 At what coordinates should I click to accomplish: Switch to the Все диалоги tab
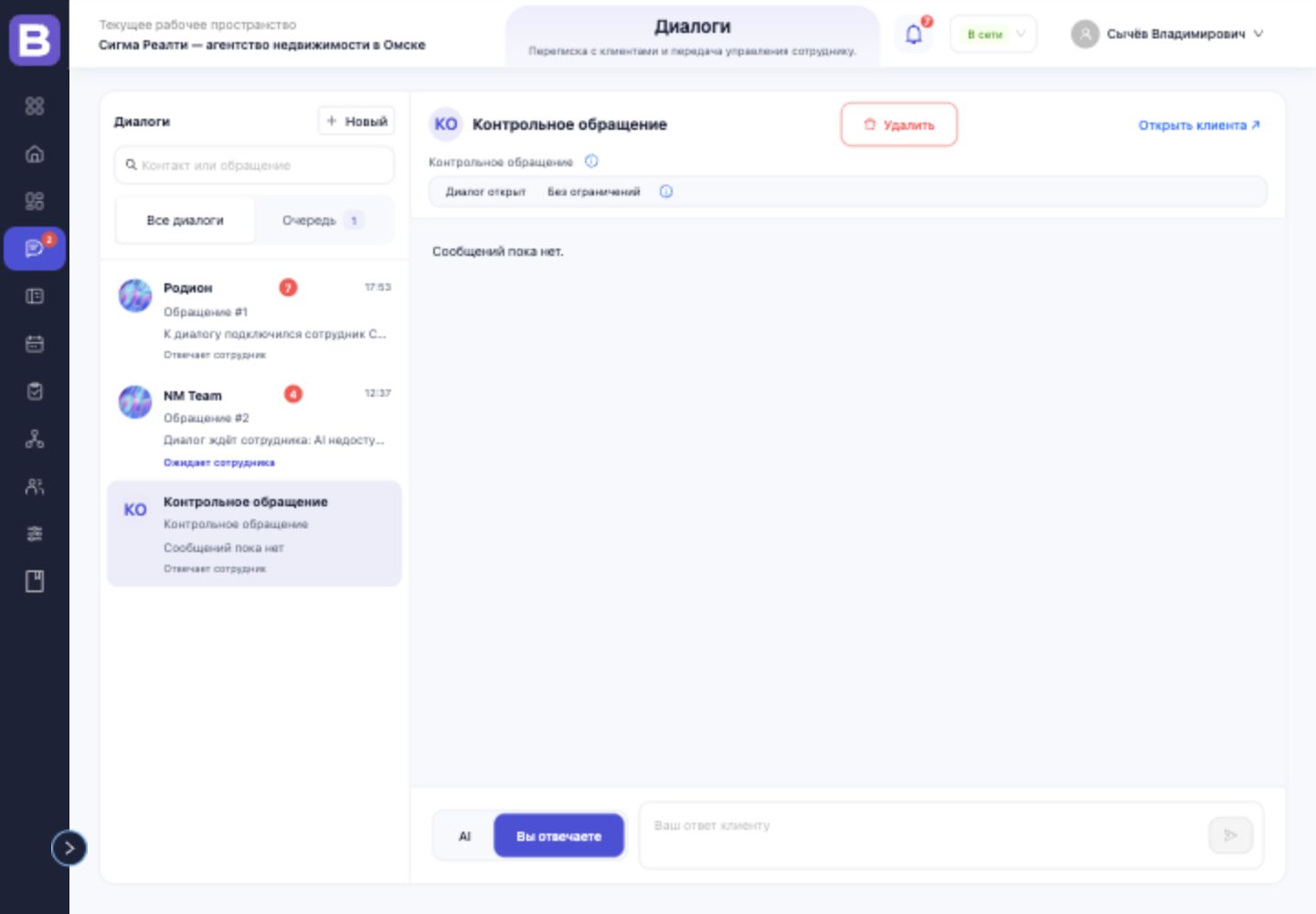coord(186,220)
